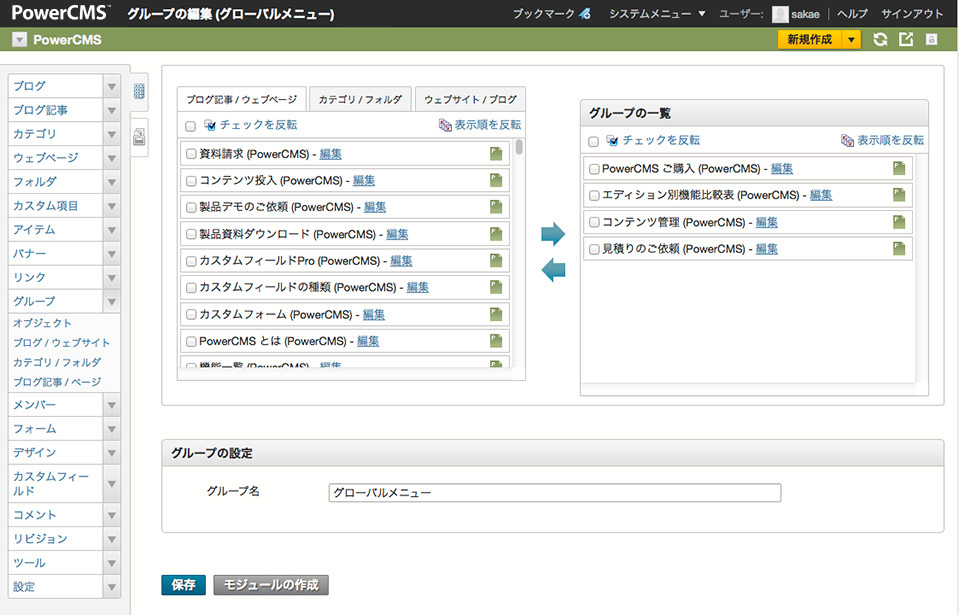Click 編集 link for 資料請求
Screen dimensions: 959x615
330,154
